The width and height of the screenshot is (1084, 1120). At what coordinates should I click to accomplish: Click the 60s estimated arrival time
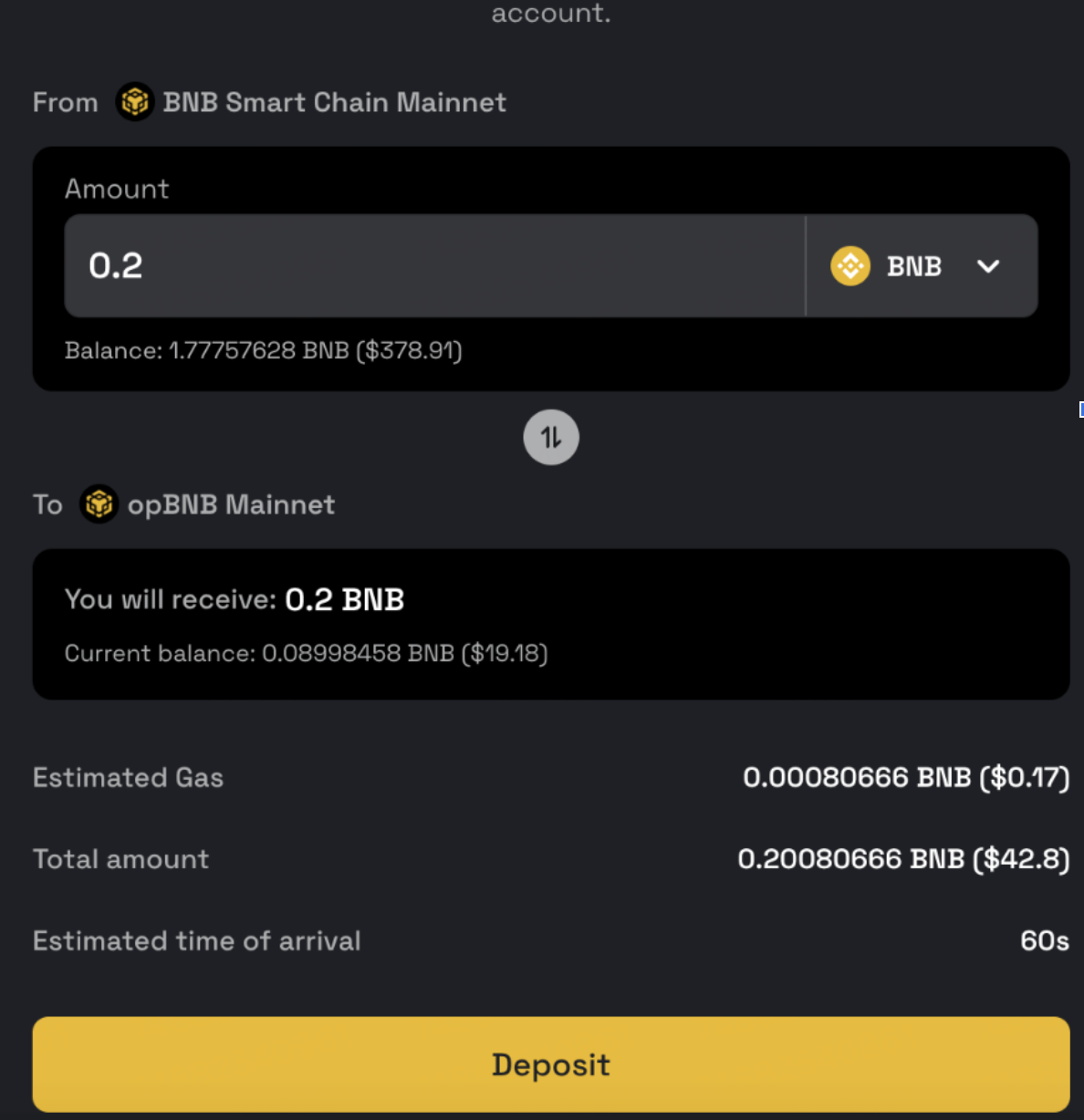pos(1045,940)
